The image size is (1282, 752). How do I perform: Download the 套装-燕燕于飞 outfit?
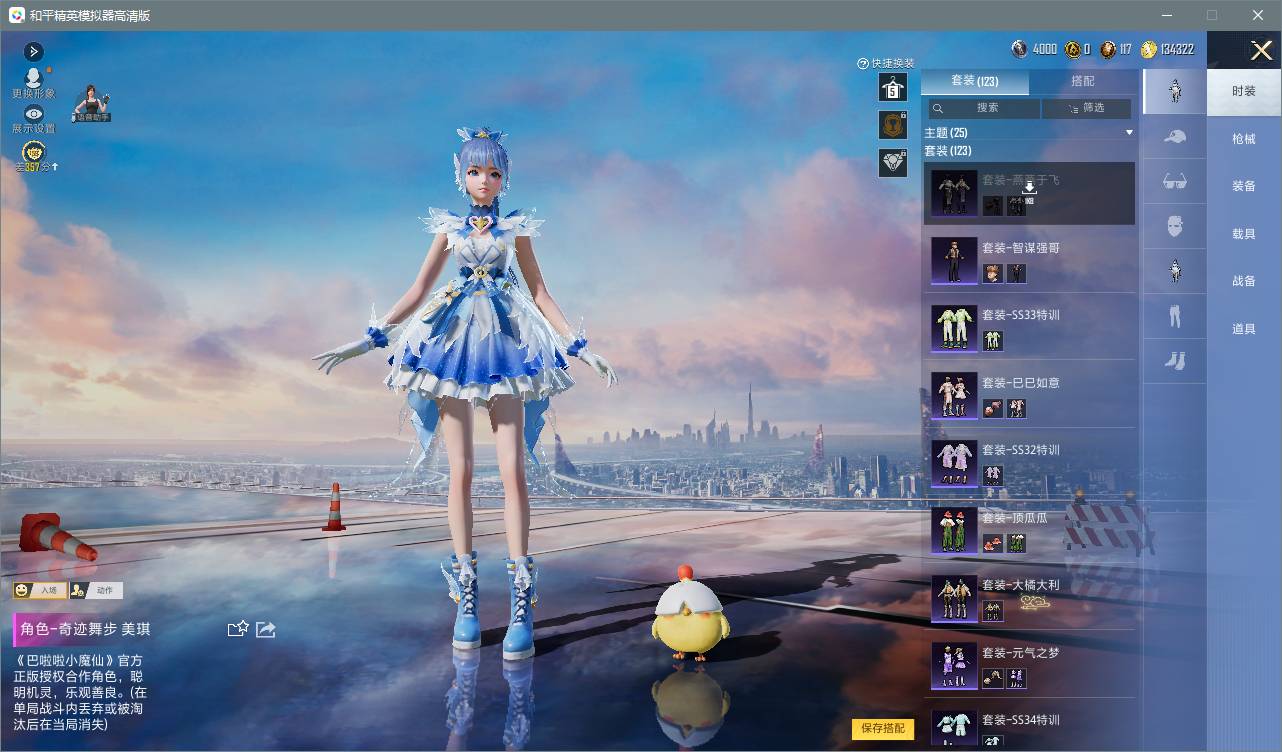pyautogui.click(x=1029, y=187)
